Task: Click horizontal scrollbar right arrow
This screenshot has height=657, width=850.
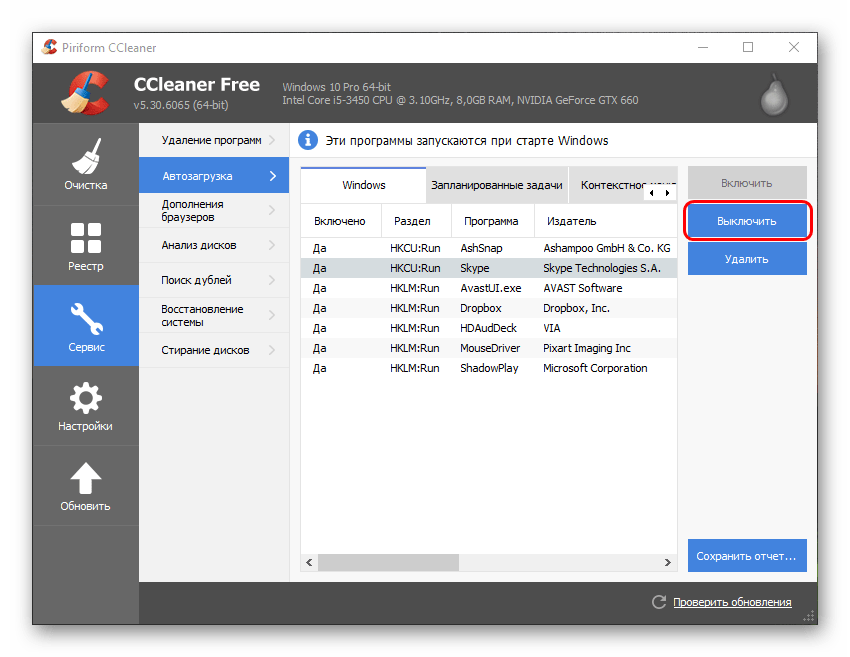Action: [668, 562]
